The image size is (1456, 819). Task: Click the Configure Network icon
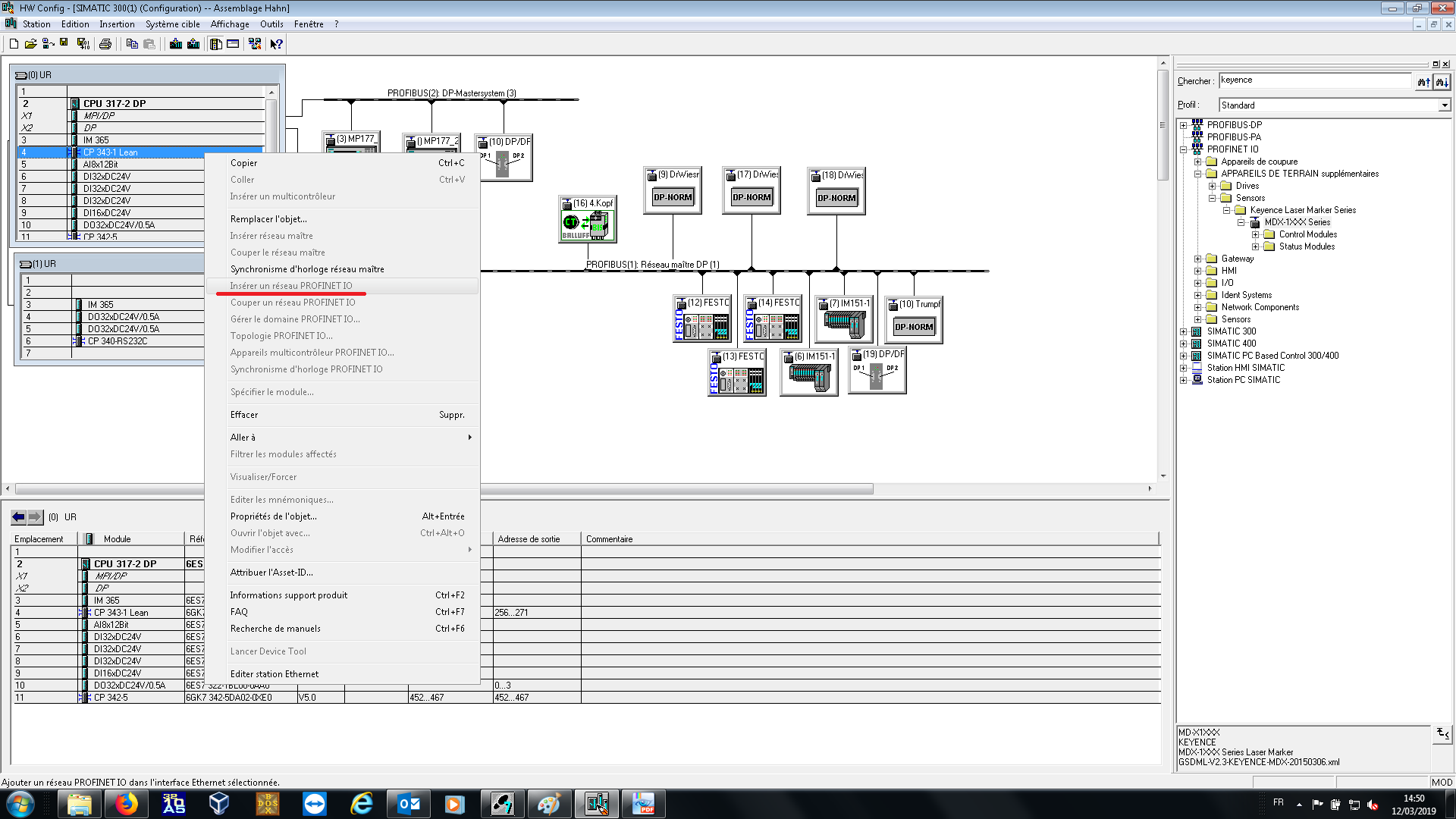point(255,44)
